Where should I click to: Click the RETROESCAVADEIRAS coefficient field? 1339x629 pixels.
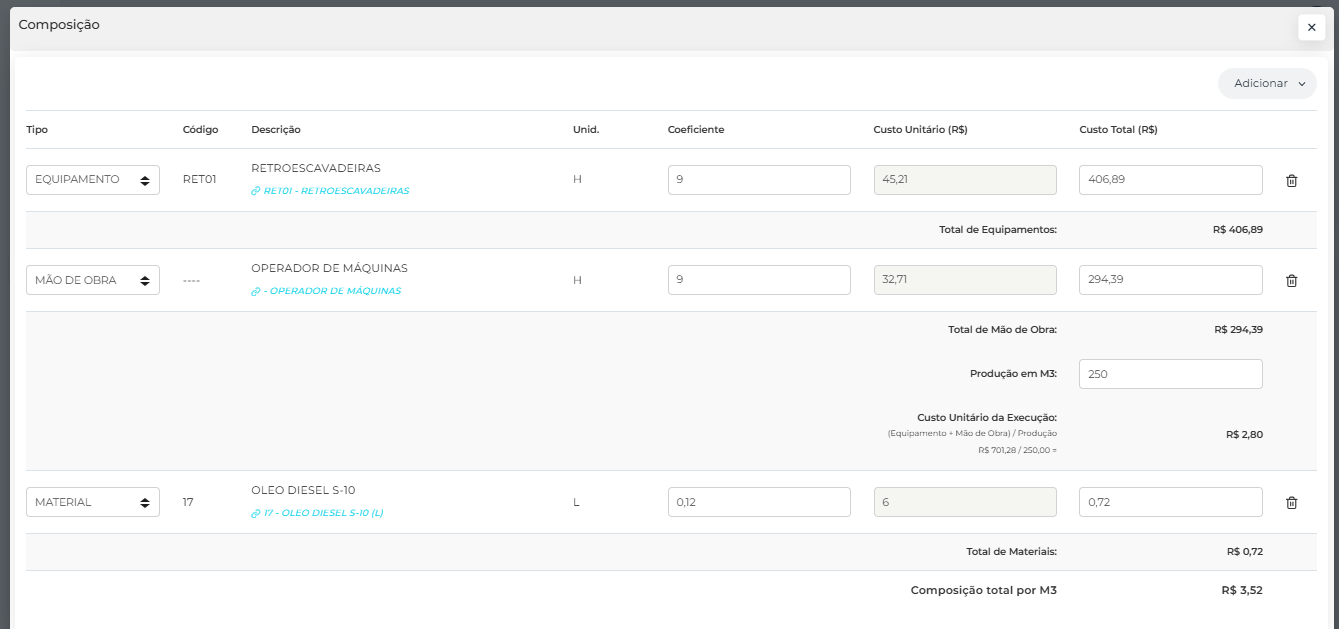(x=759, y=180)
